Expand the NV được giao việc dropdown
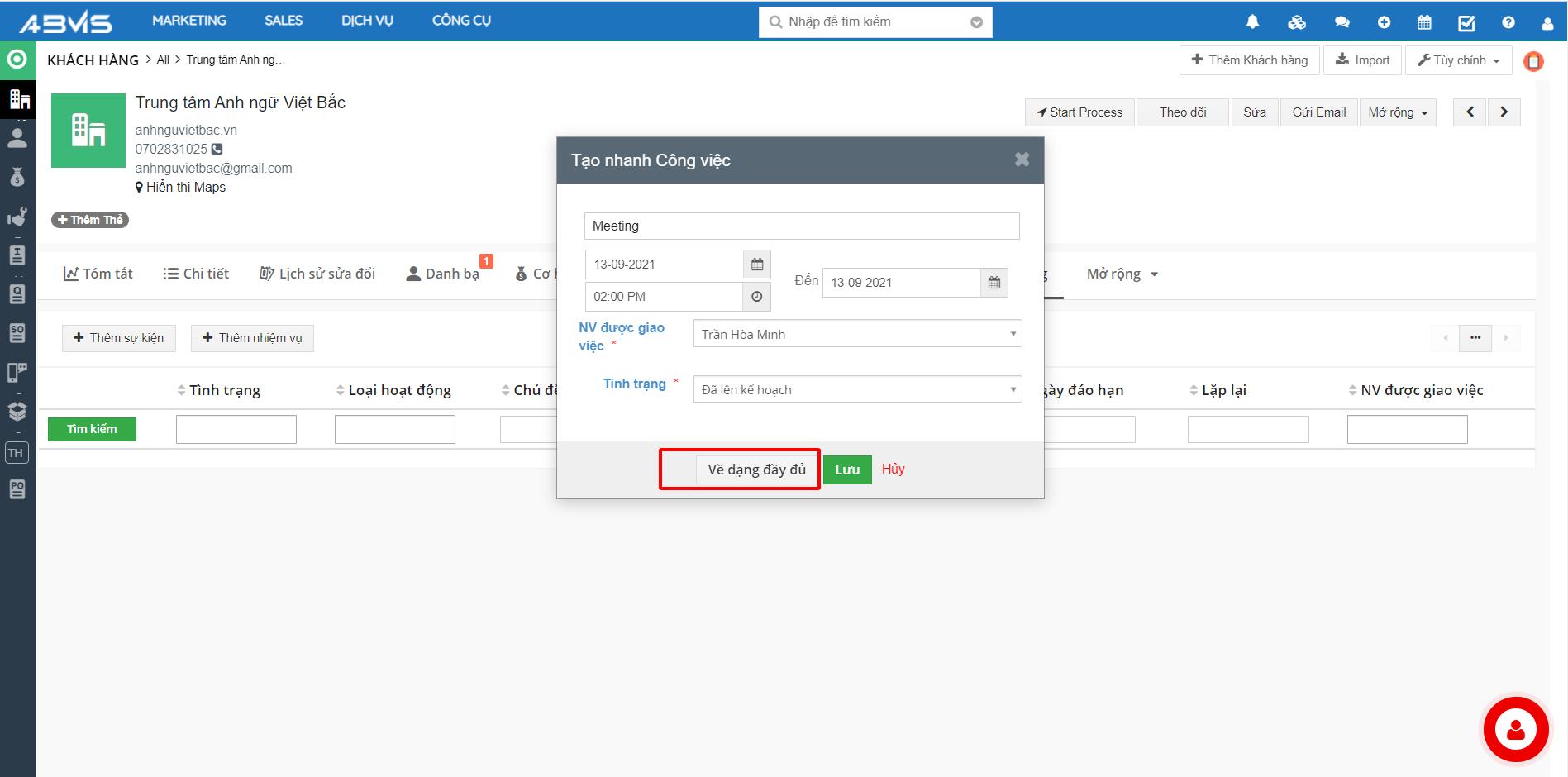The width and height of the screenshot is (1568, 777). pyautogui.click(x=857, y=334)
